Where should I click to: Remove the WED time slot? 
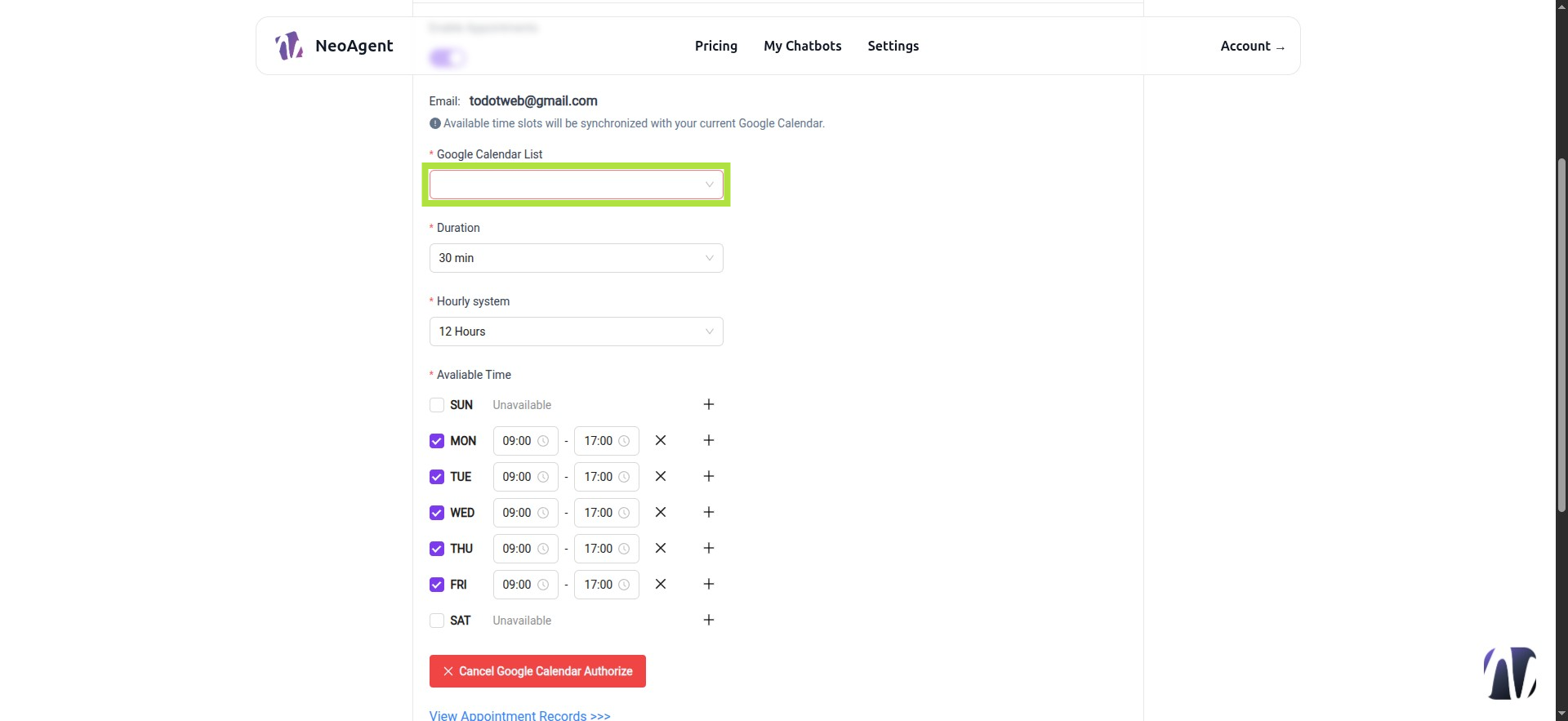pos(661,513)
